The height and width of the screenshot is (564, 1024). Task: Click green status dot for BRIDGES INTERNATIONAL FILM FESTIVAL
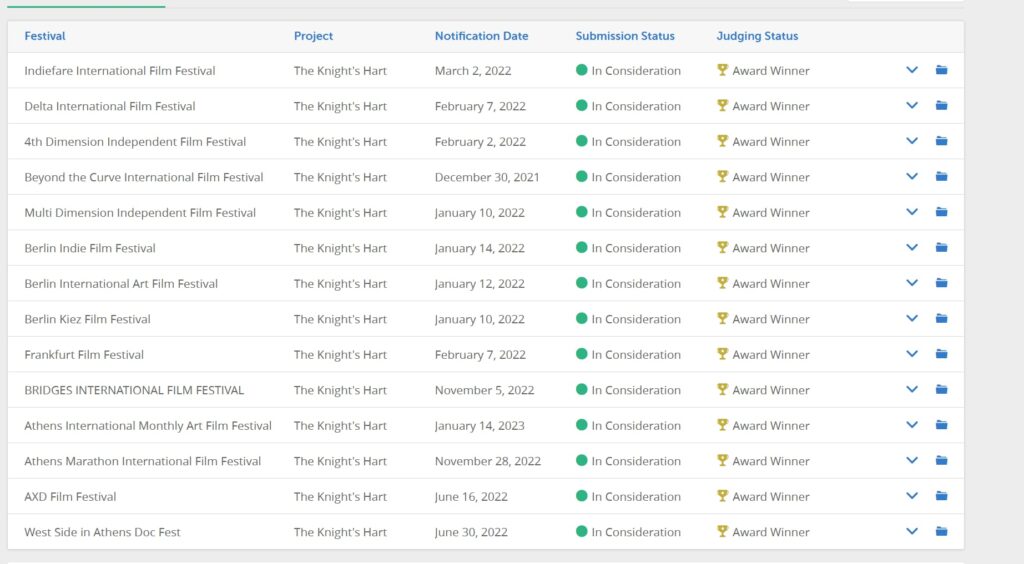coord(581,389)
